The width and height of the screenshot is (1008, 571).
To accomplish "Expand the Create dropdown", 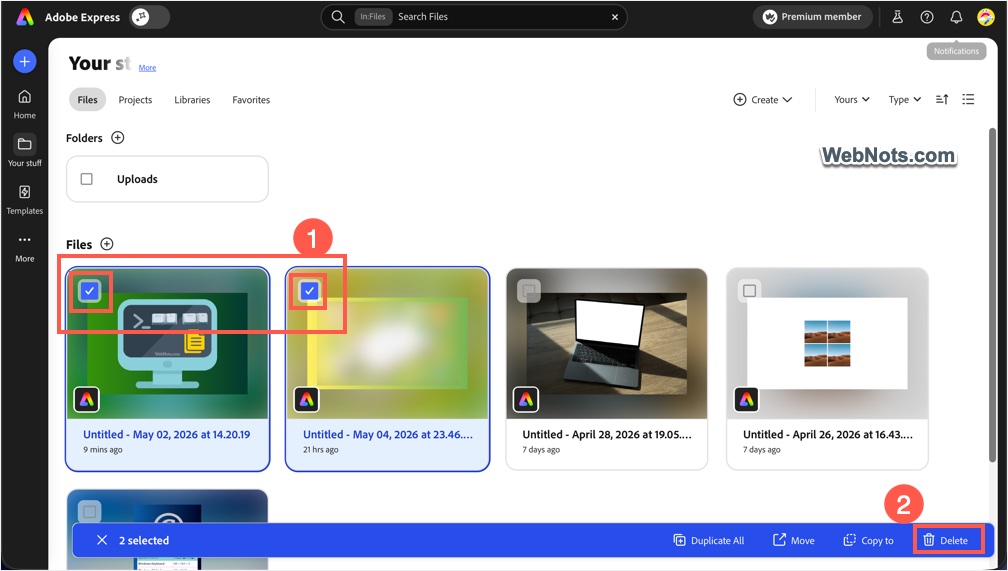I will [x=763, y=100].
